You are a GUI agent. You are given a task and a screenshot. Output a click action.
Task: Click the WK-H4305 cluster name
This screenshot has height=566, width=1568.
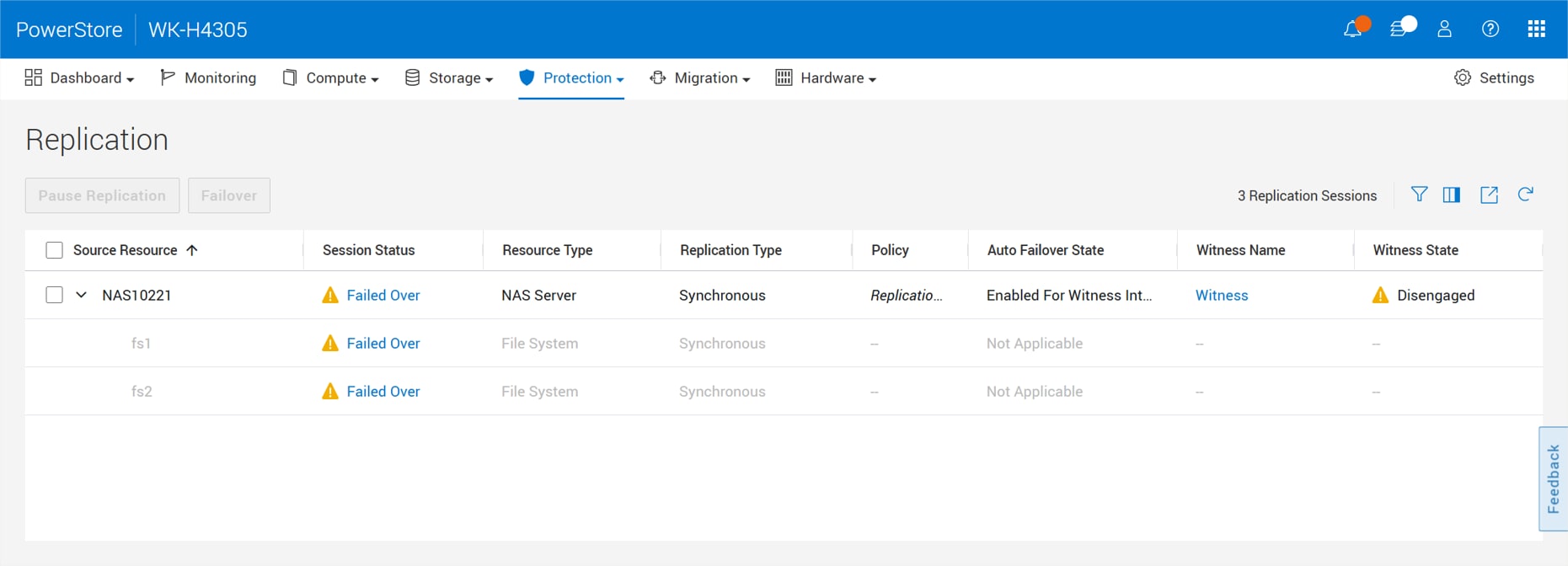198,29
